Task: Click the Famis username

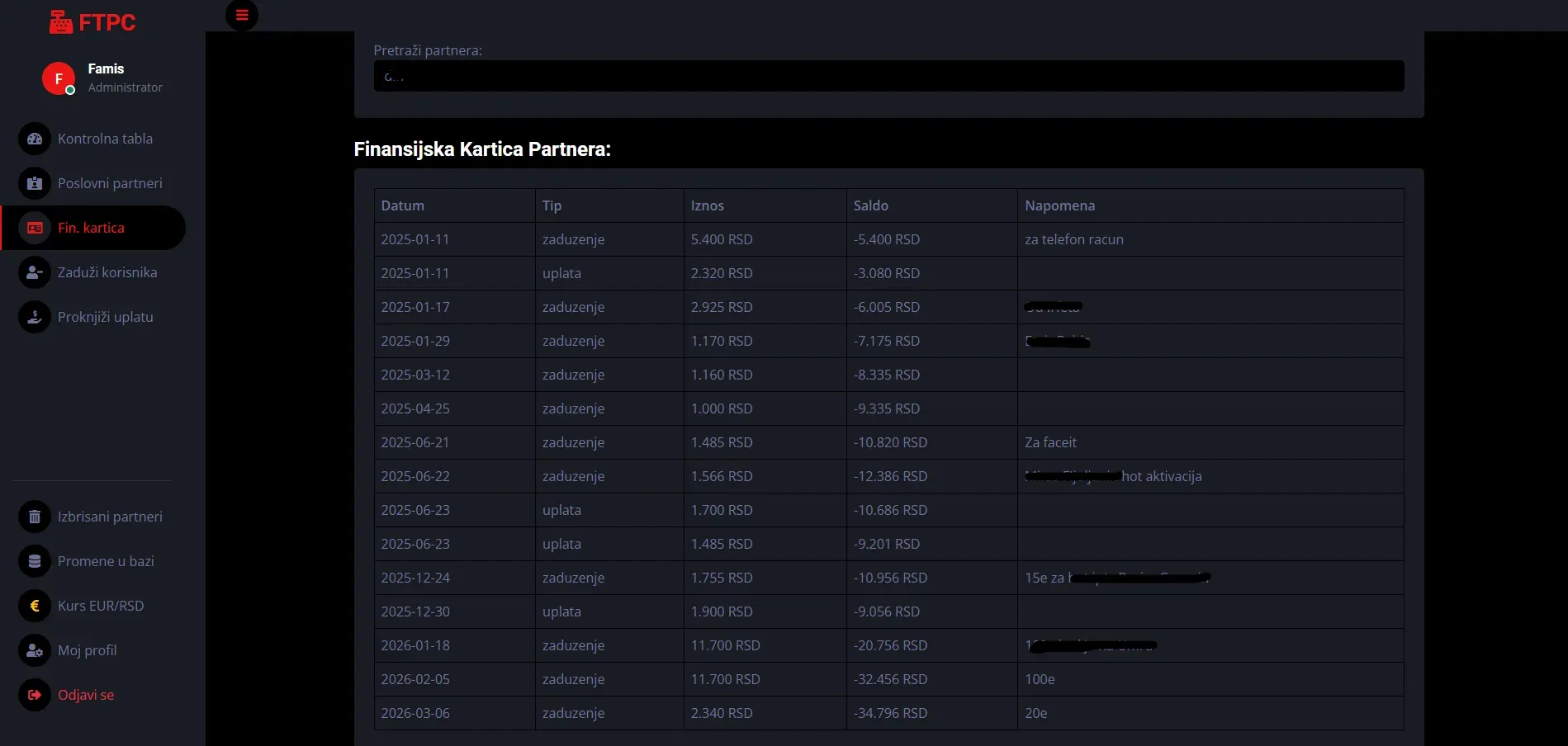Action: (x=106, y=68)
